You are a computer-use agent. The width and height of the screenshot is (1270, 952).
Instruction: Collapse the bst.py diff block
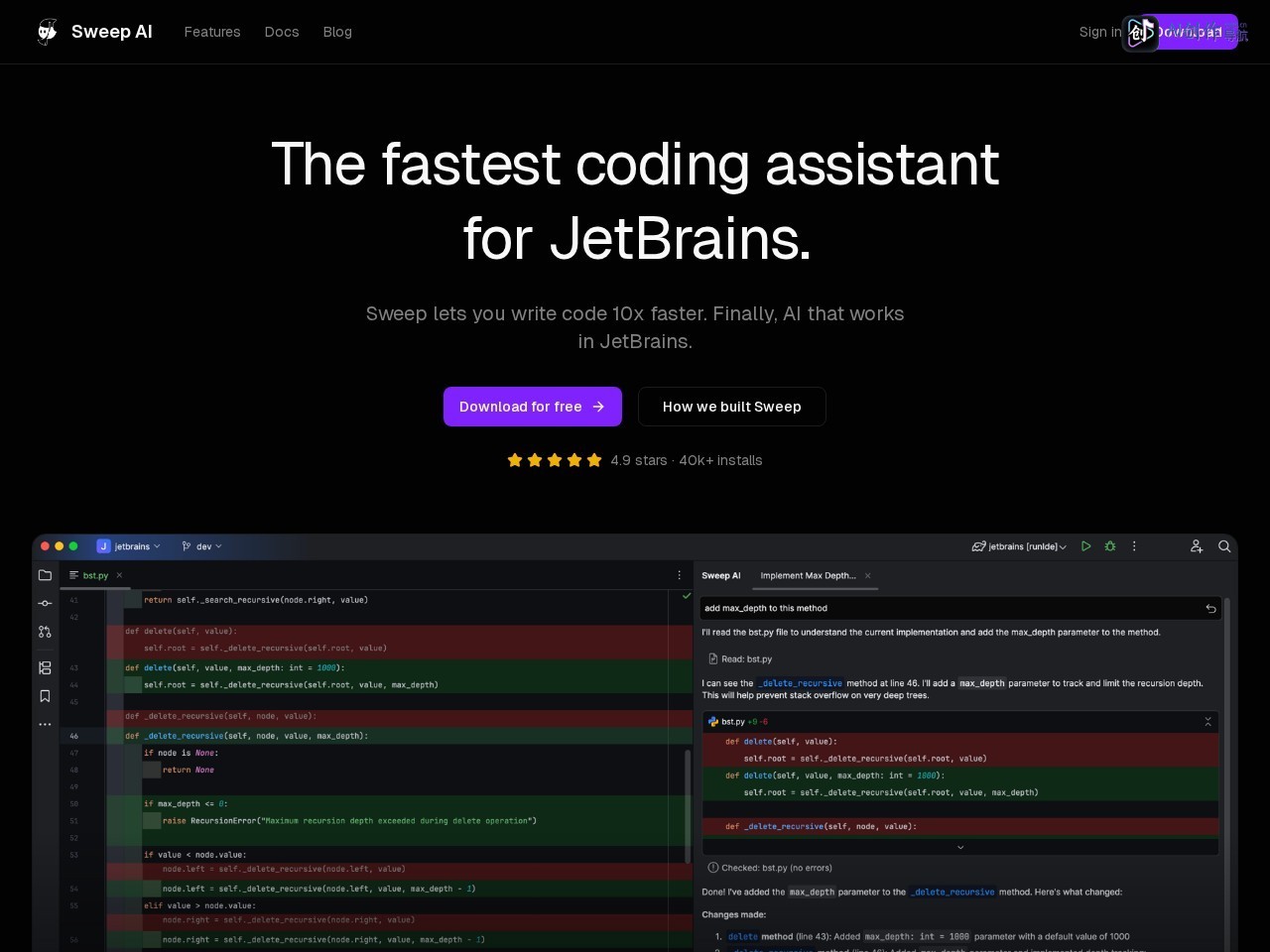(1207, 722)
